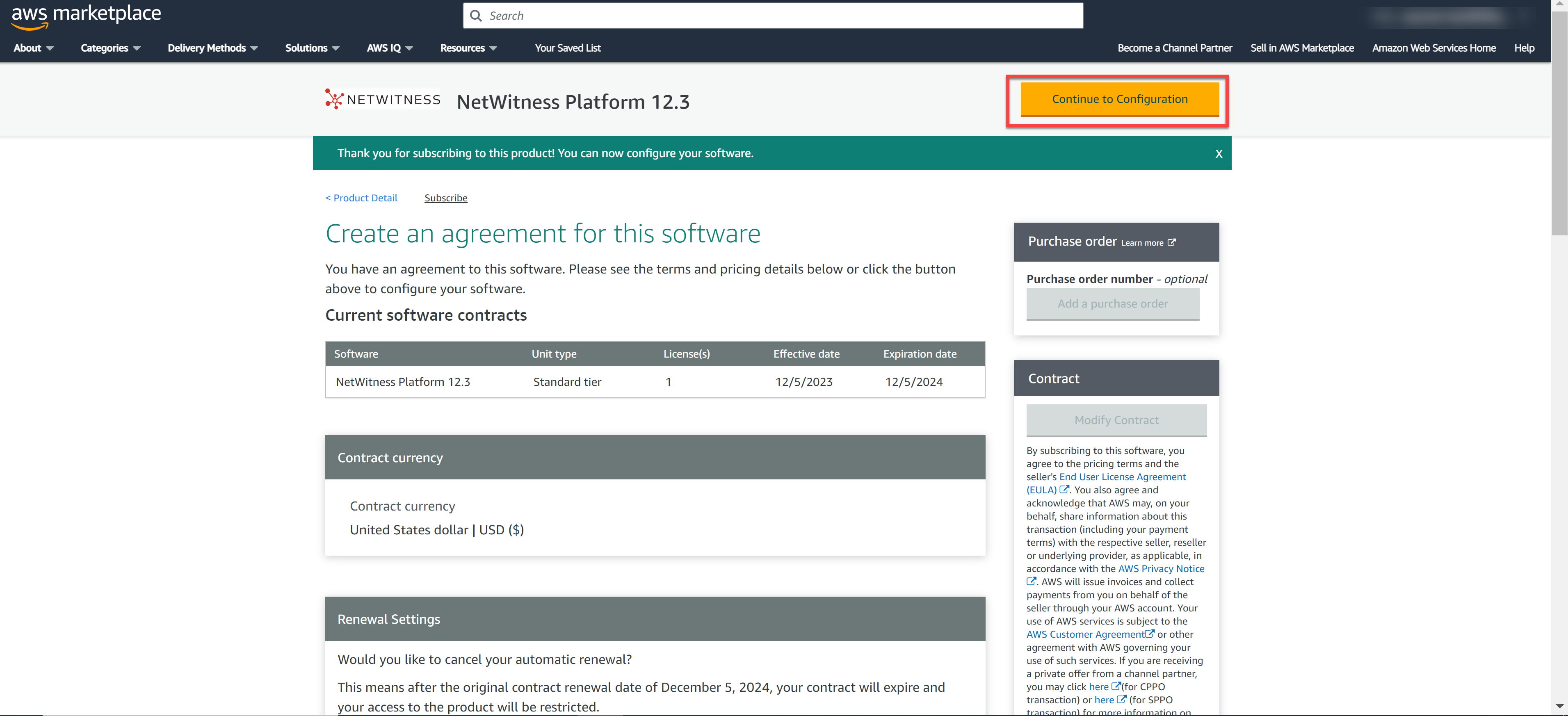Click the SPPO transaction here link icon
The width and height of the screenshot is (1568, 716).
[1121, 700]
